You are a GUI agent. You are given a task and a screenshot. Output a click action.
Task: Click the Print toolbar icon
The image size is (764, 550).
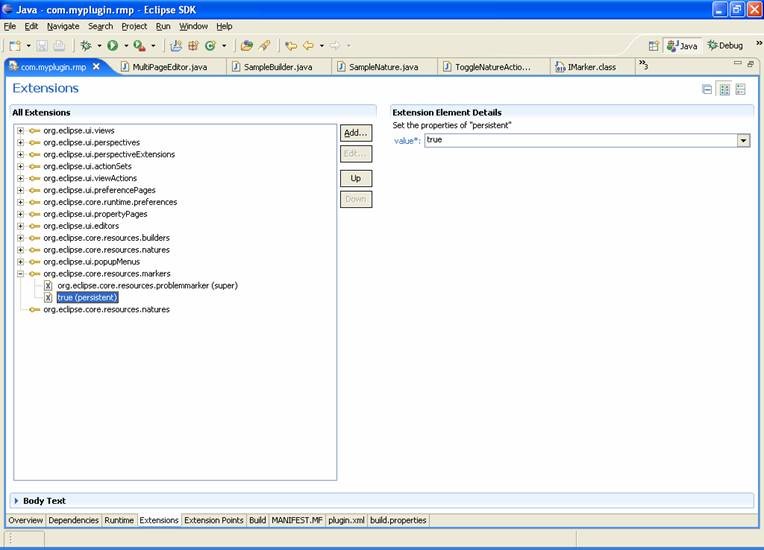[x=59, y=46]
